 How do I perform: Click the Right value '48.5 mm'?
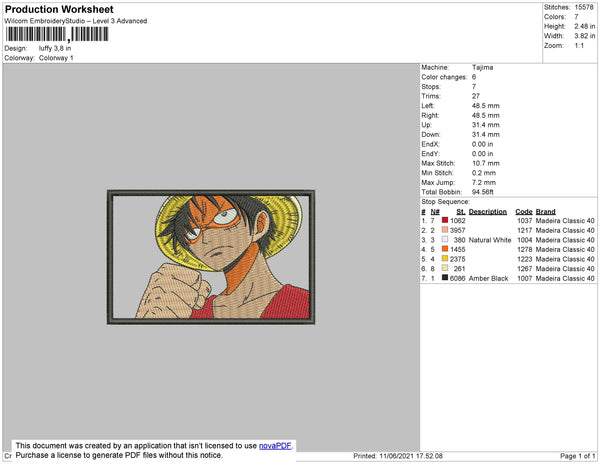pyautogui.click(x=486, y=116)
